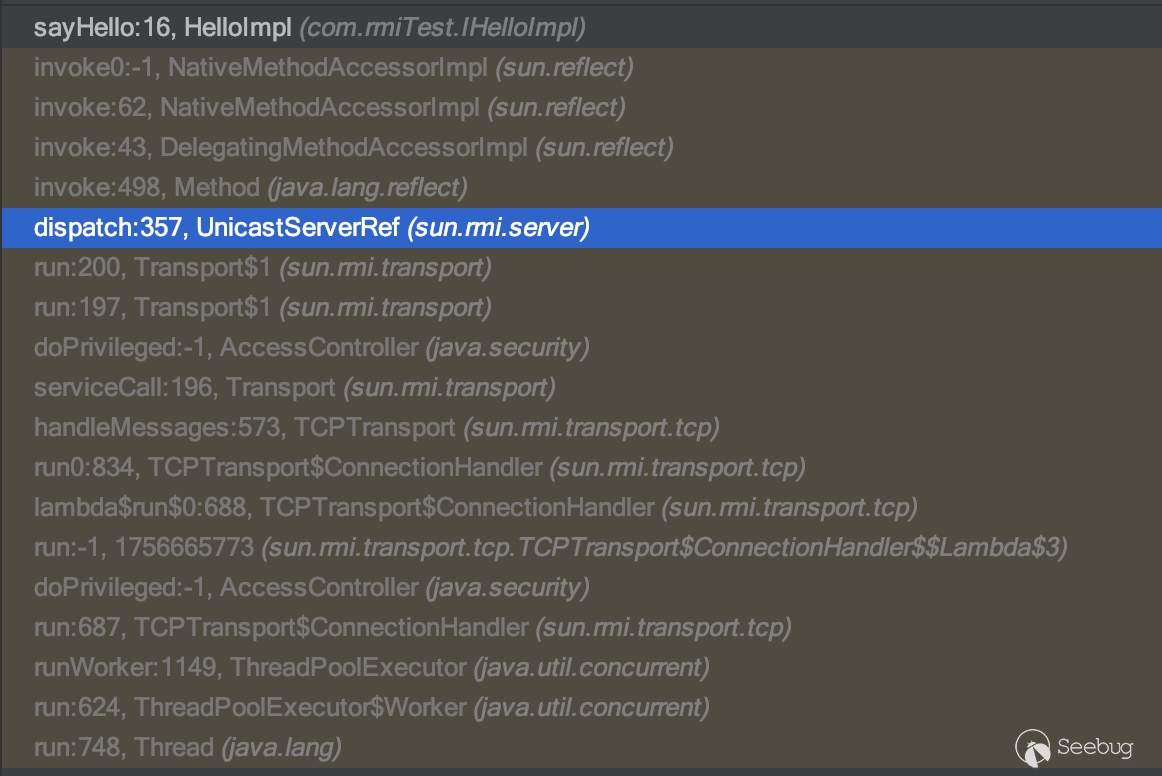Click the run:-1, 1756665773 lambda frame
This screenshot has width=1162, height=776.
[550, 548]
